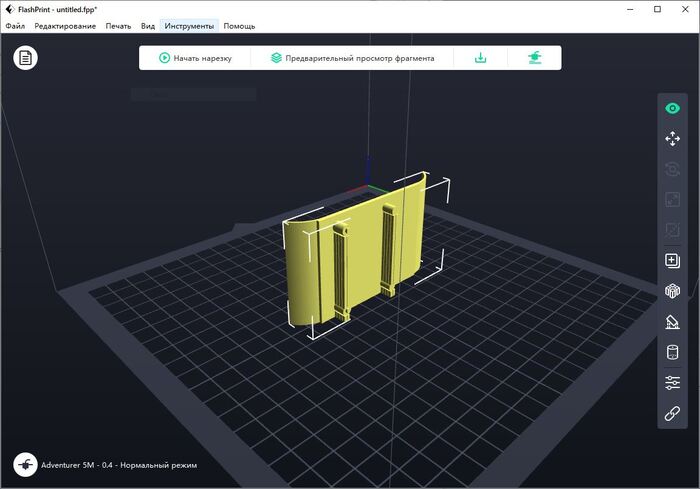Open the auto layout cubes icon

(672, 291)
